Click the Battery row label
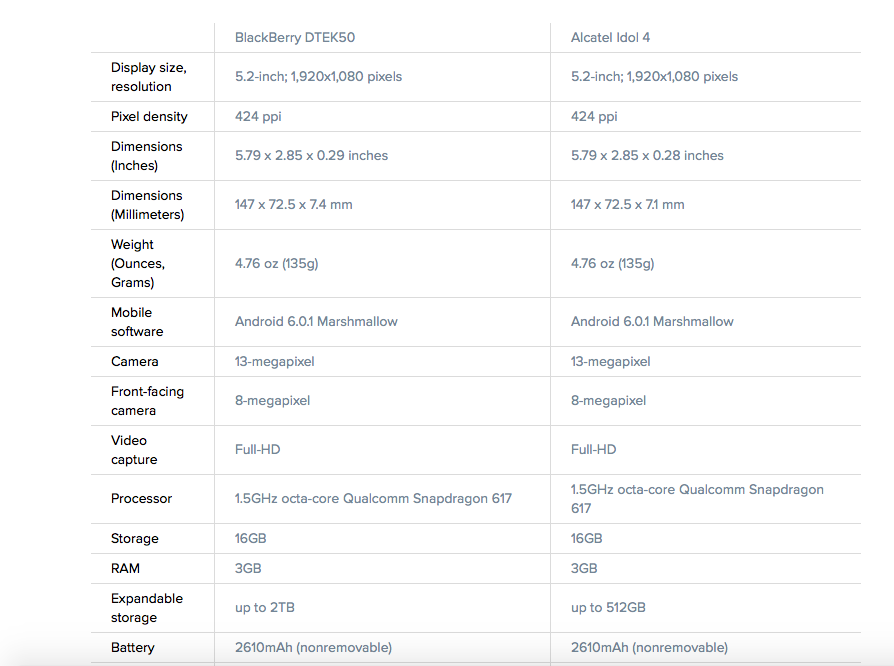 [132, 648]
